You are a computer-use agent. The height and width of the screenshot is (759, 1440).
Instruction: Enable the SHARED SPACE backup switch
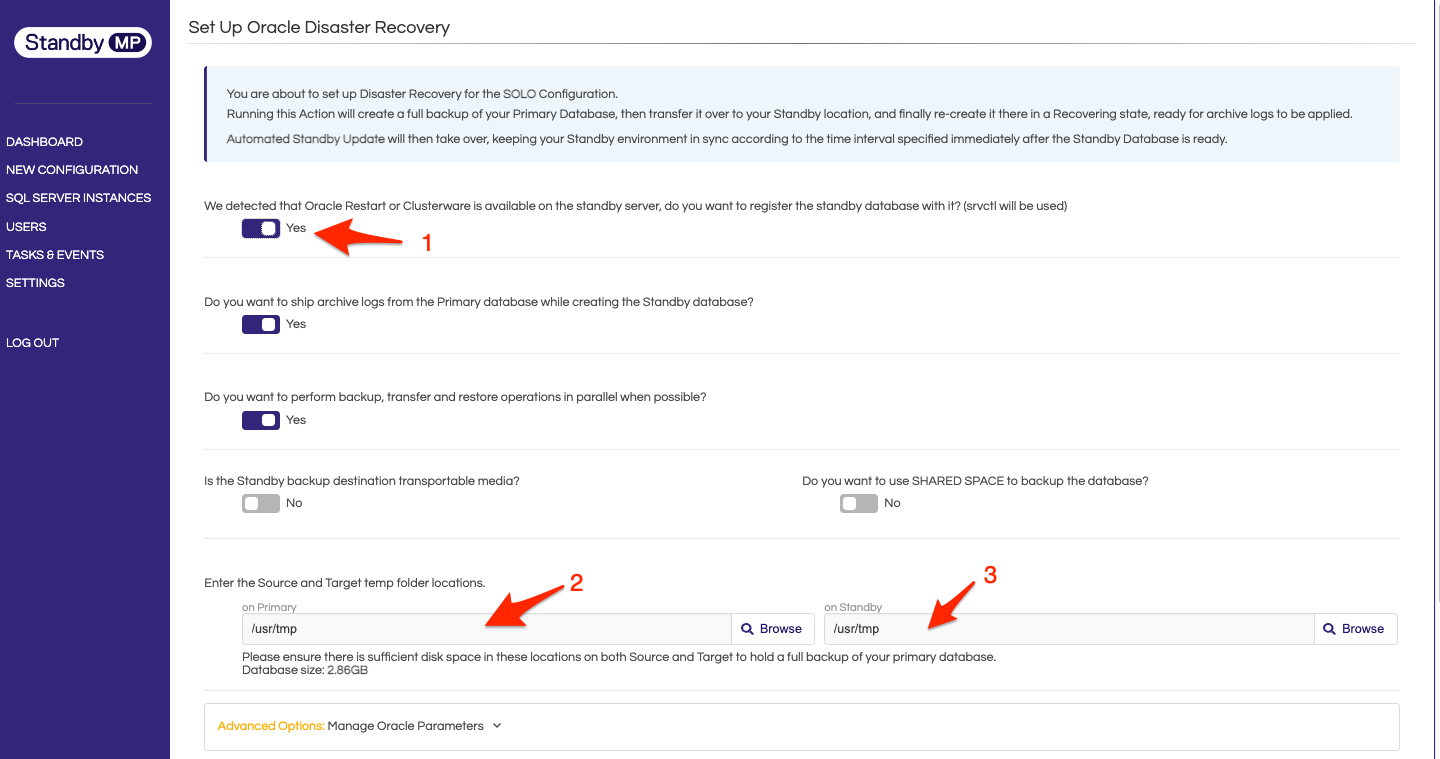pos(859,503)
